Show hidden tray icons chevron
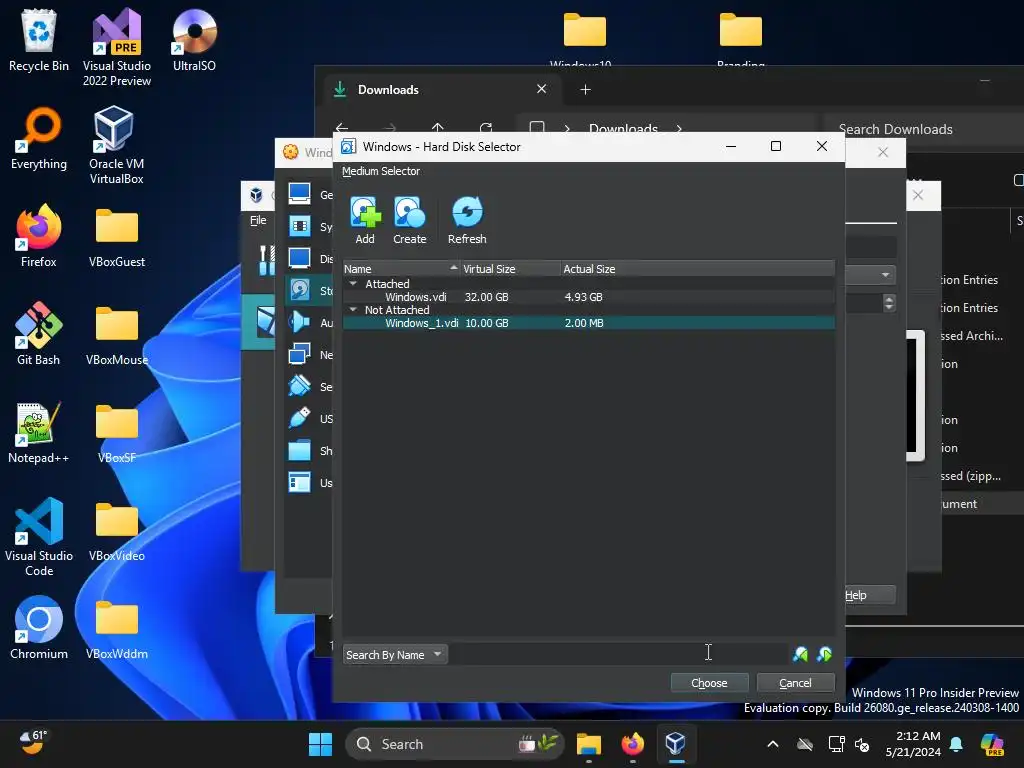The width and height of the screenshot is (1024, 768). tap(773, 744)
